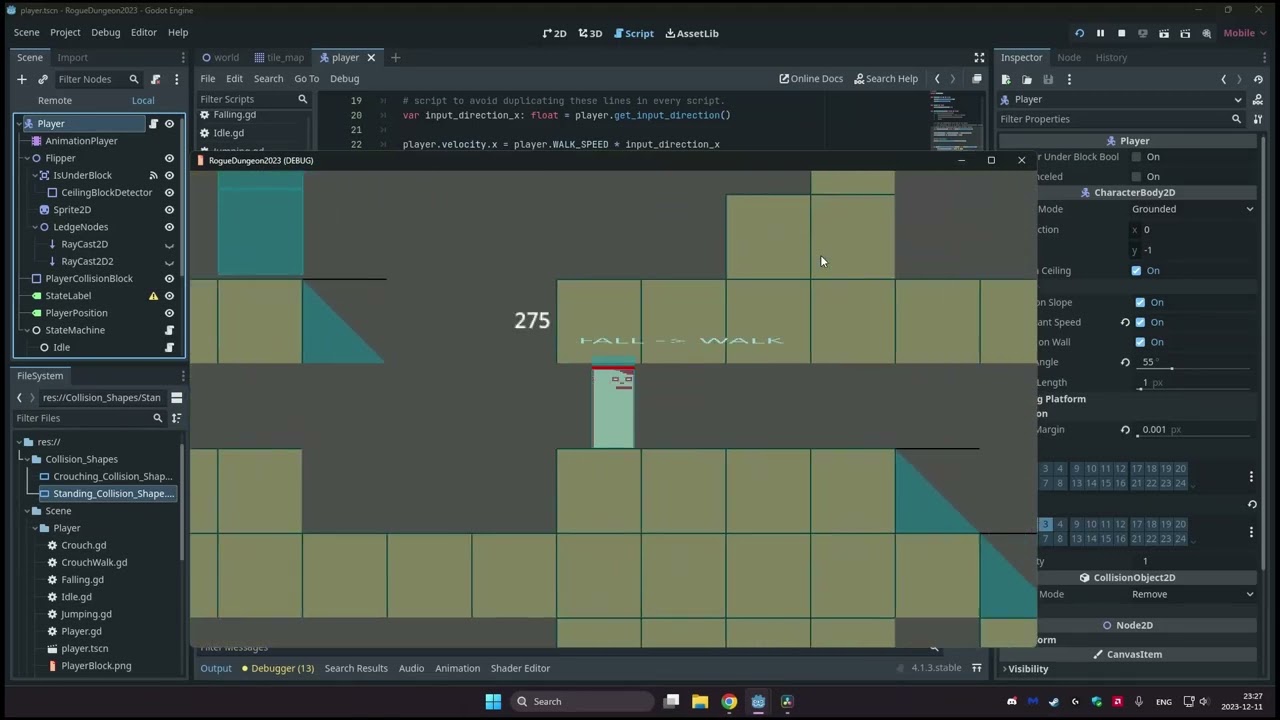The image size is (1280, 720).
Task: Toggle FileSystem split mode
Action: [176, 397]
